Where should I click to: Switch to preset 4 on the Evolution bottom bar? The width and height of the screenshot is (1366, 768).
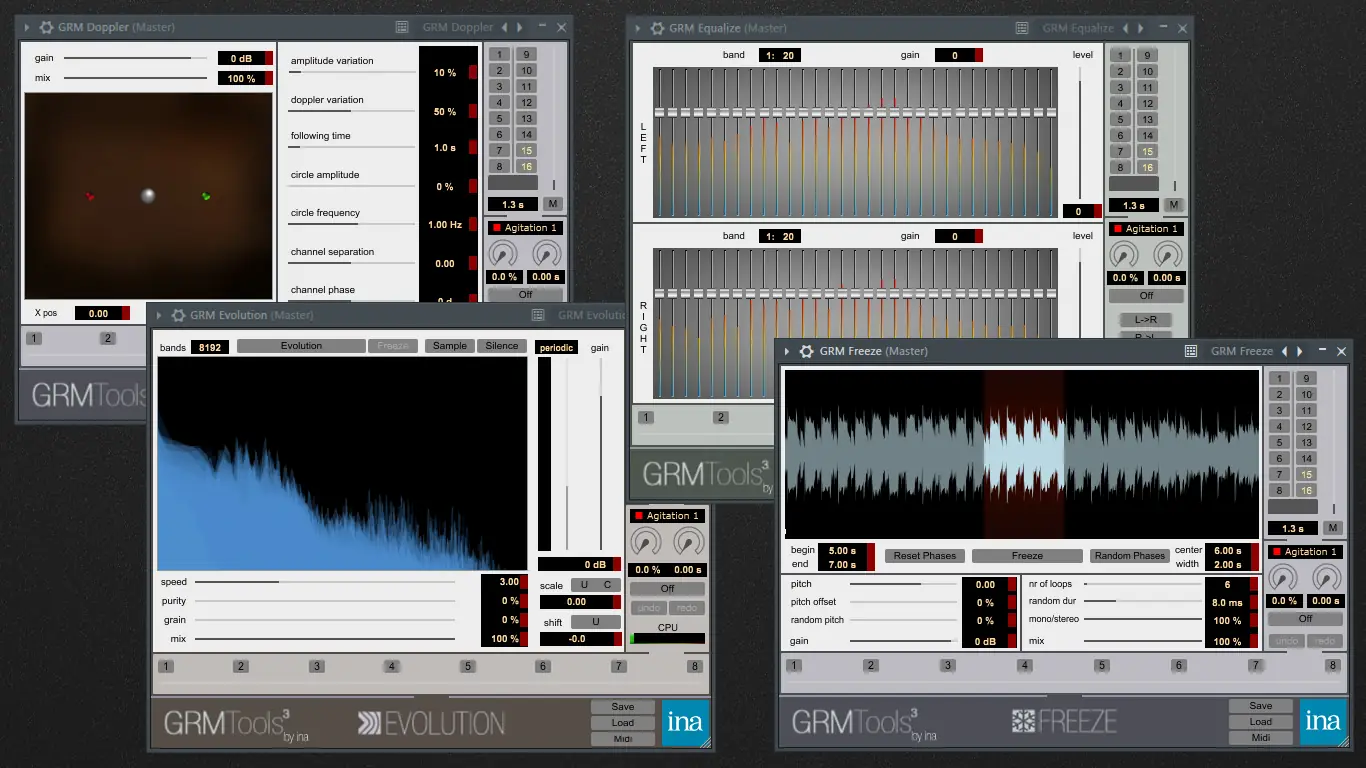coord(391,665)
